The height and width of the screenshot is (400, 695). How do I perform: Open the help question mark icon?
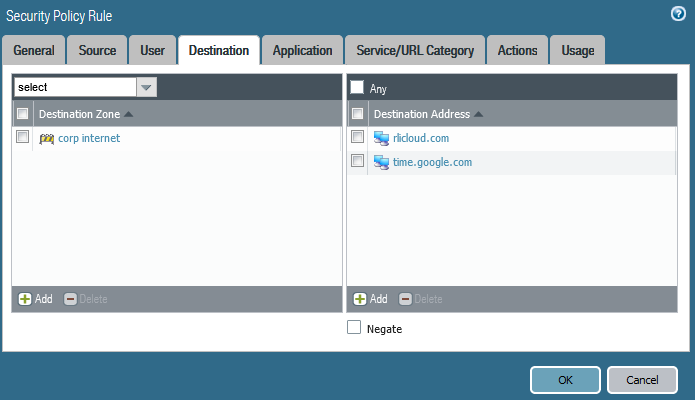click(x=678, y=14)
